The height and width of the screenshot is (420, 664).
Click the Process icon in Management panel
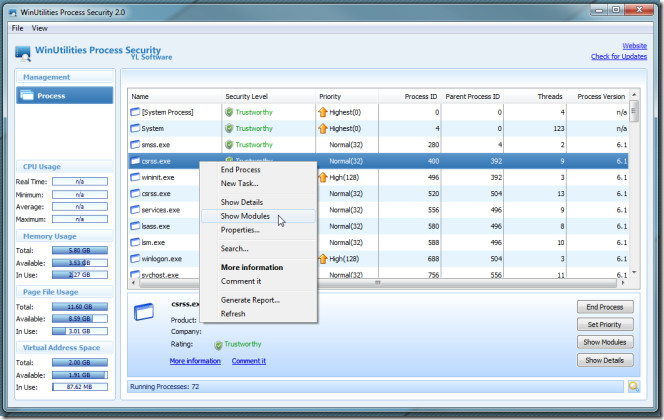[x=27, y=96]
